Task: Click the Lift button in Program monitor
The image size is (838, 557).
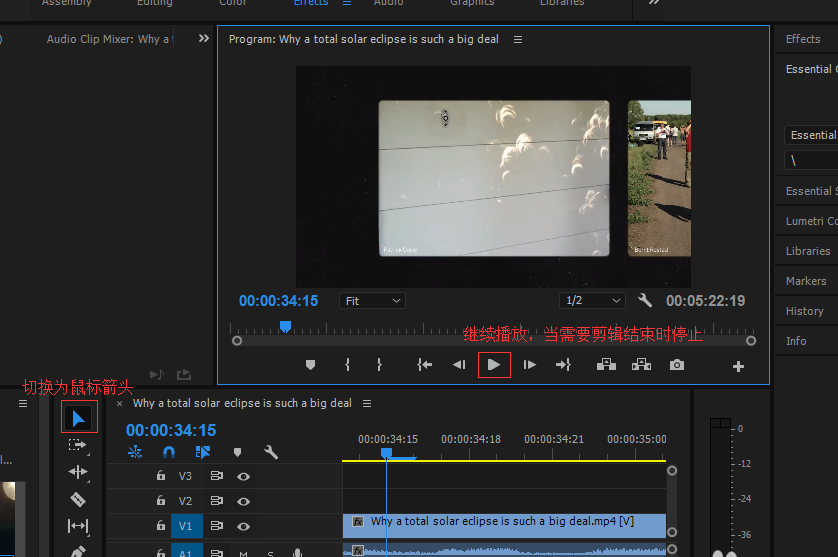Action: (x=606, y=365)
